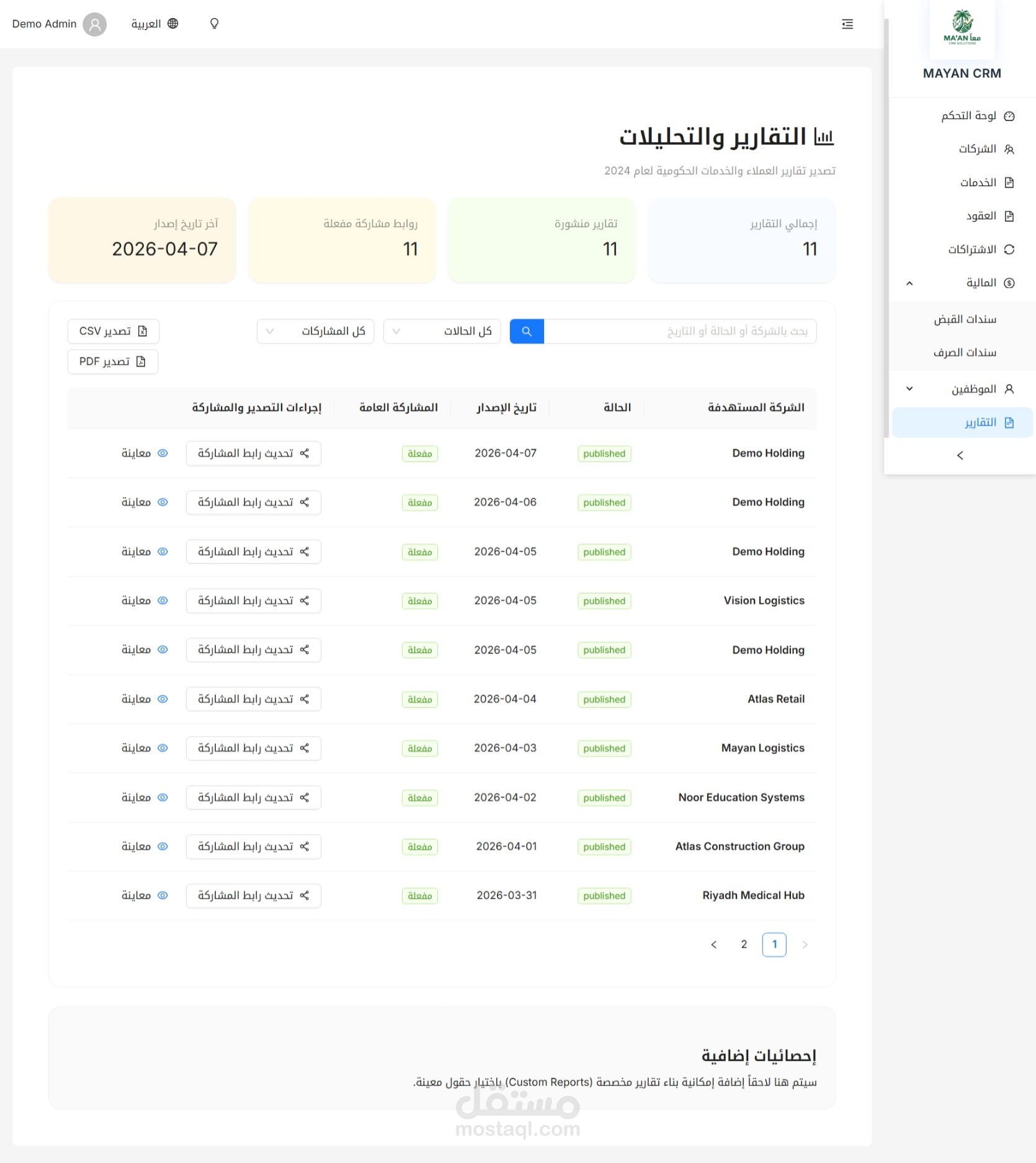Click the Atlas Retail company name
Viewport: 1036px width, 1163px height.
click(x=776, y=699)
